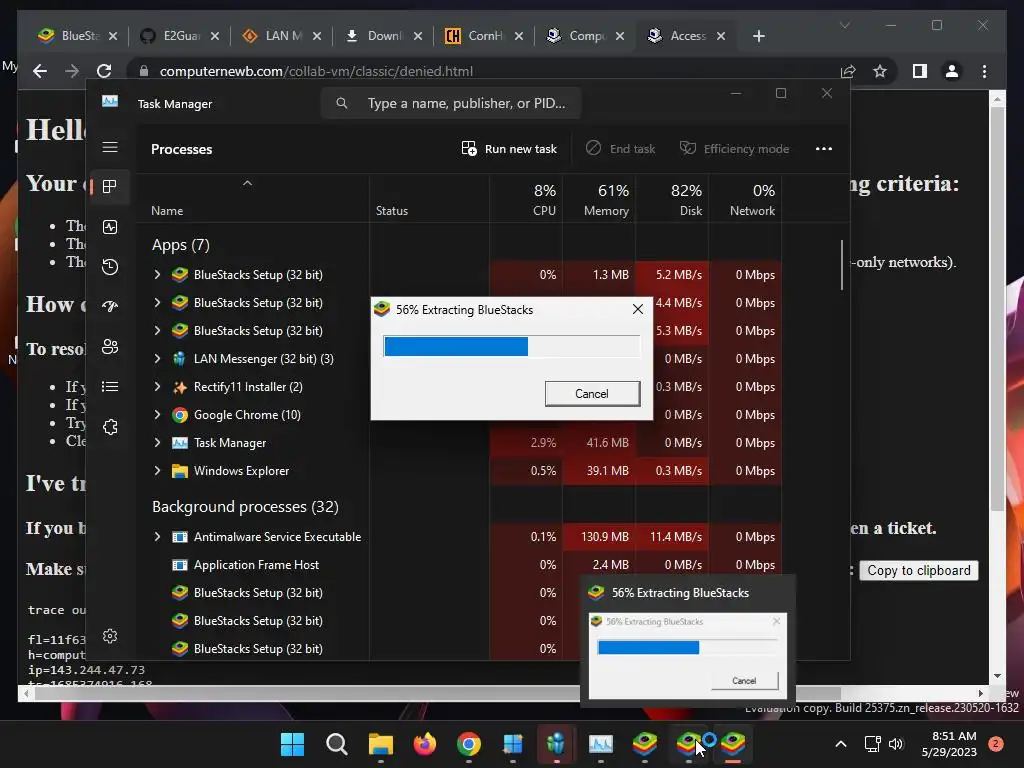
Task: Switch to Google Chrome in taskbar
Action: 469,744
